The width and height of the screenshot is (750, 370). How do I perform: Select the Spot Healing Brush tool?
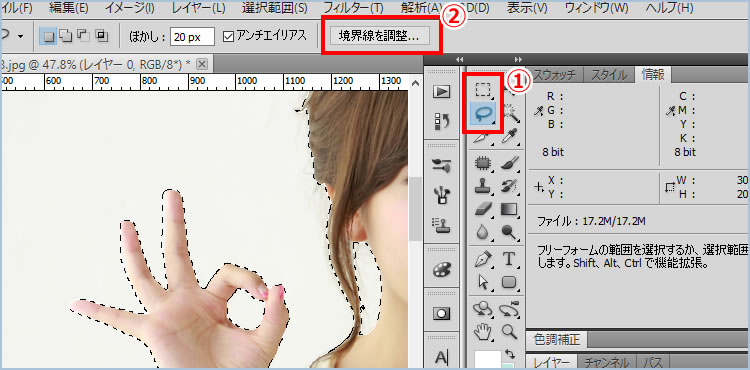[x=483, y=163]
